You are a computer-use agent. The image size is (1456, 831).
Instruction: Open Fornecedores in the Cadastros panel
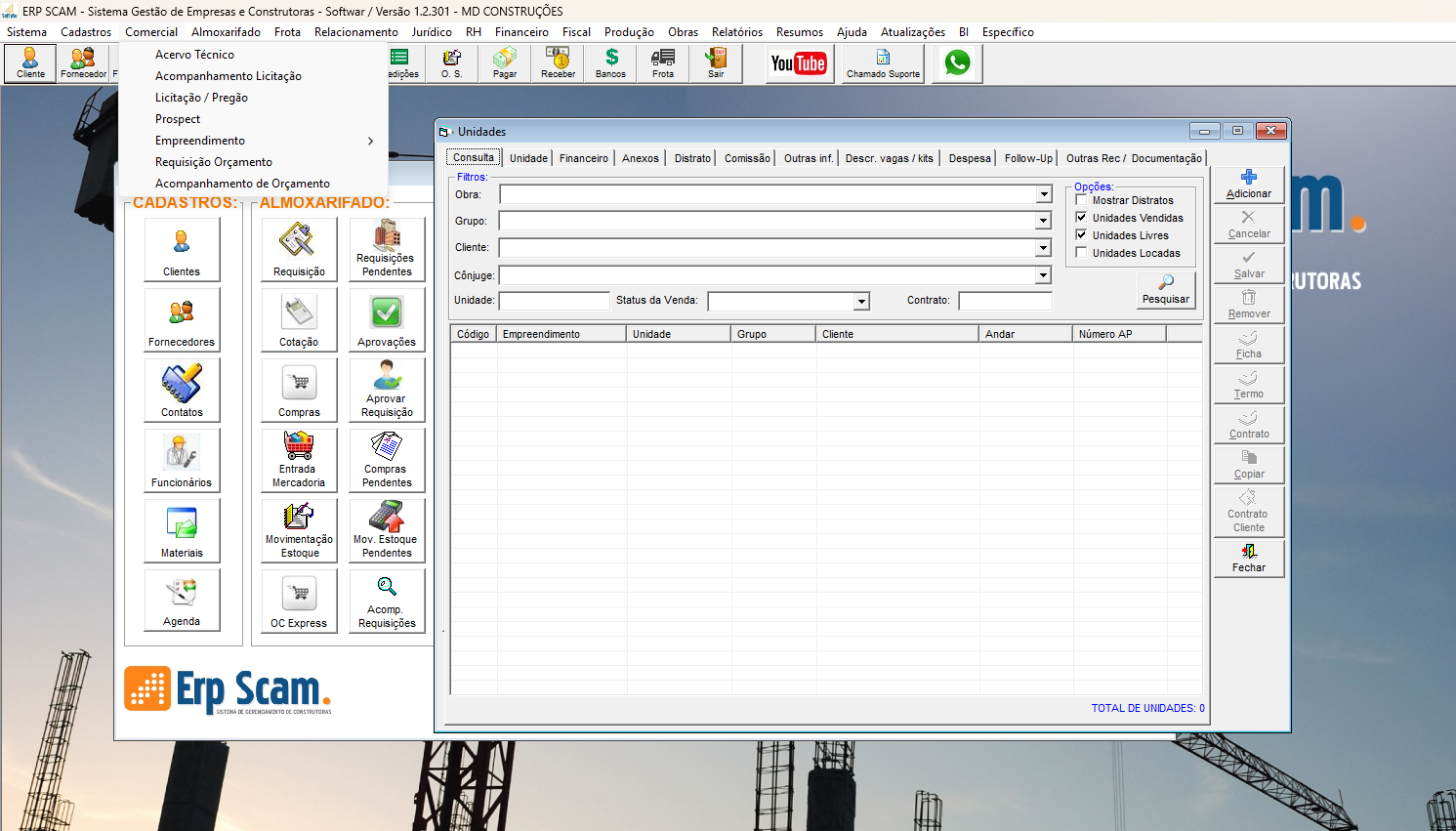[x=182, y=320]
